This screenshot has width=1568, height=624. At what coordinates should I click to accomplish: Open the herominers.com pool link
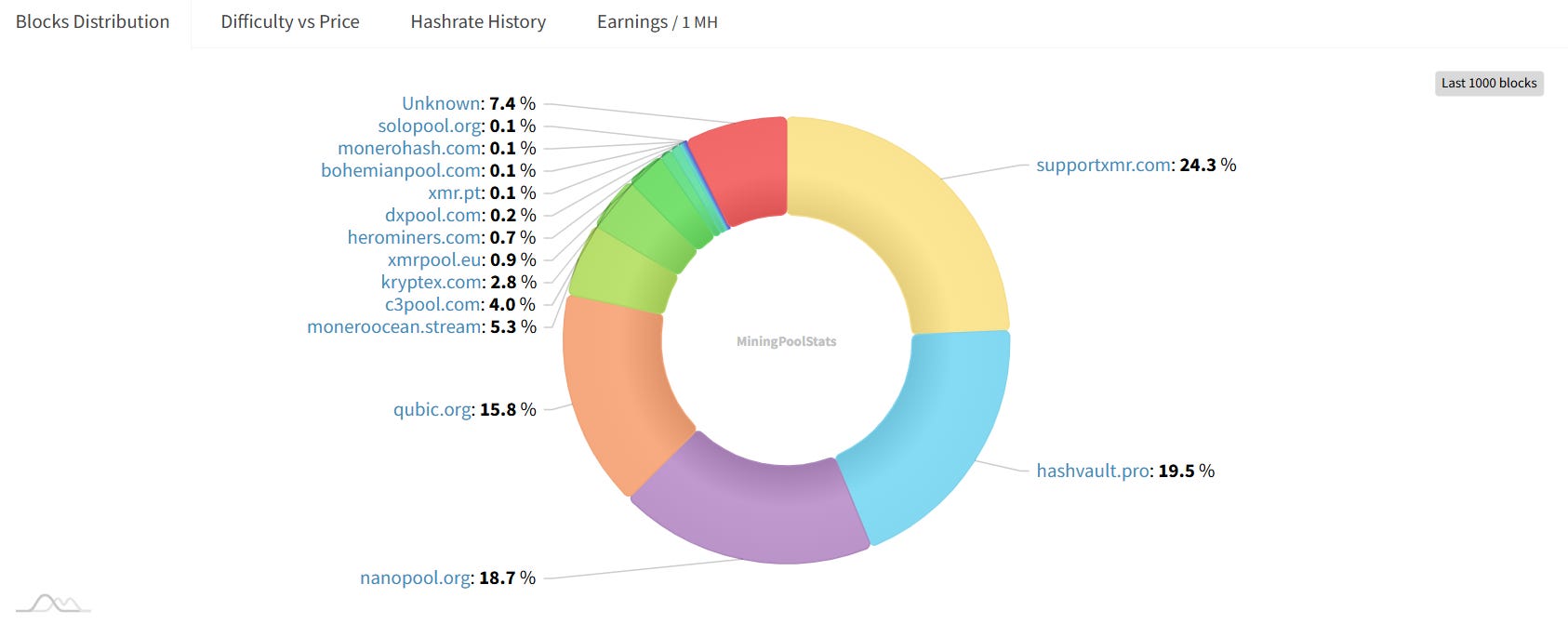415,237
